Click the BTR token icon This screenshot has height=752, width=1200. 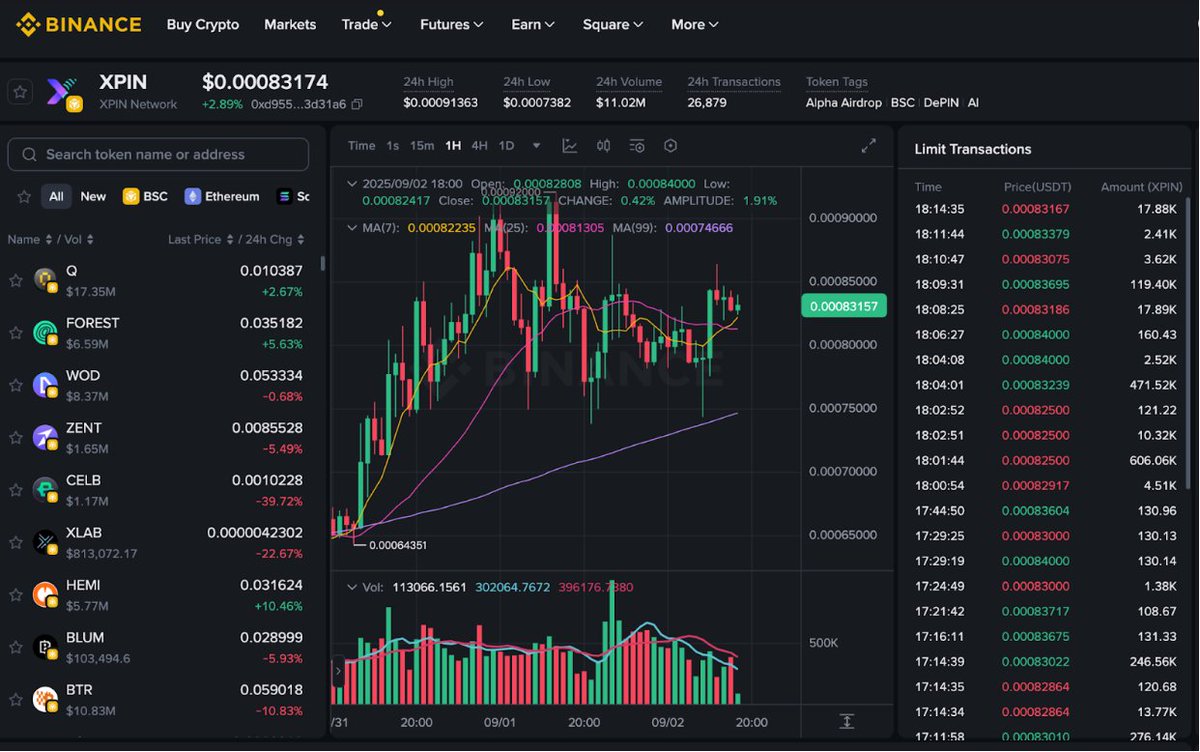coord(45,699)
